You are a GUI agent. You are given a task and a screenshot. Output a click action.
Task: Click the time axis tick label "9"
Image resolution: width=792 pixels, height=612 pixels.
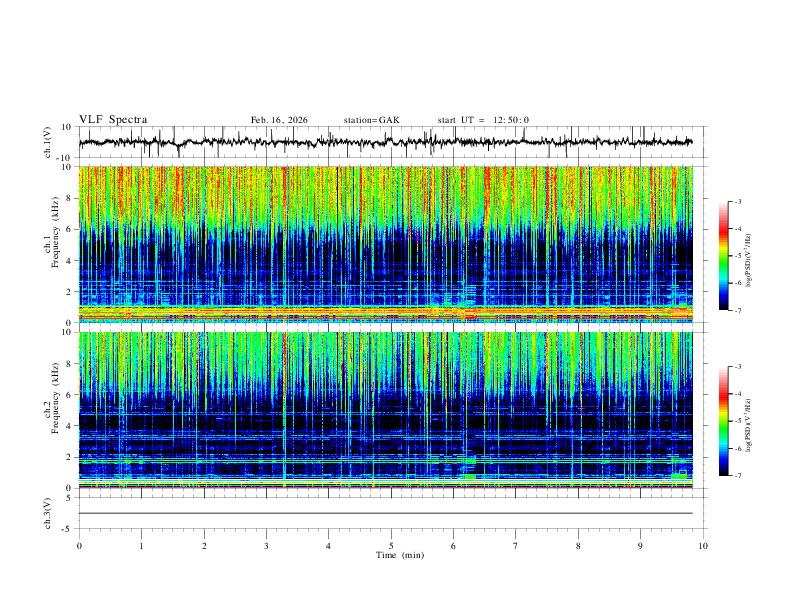[640, 546]
